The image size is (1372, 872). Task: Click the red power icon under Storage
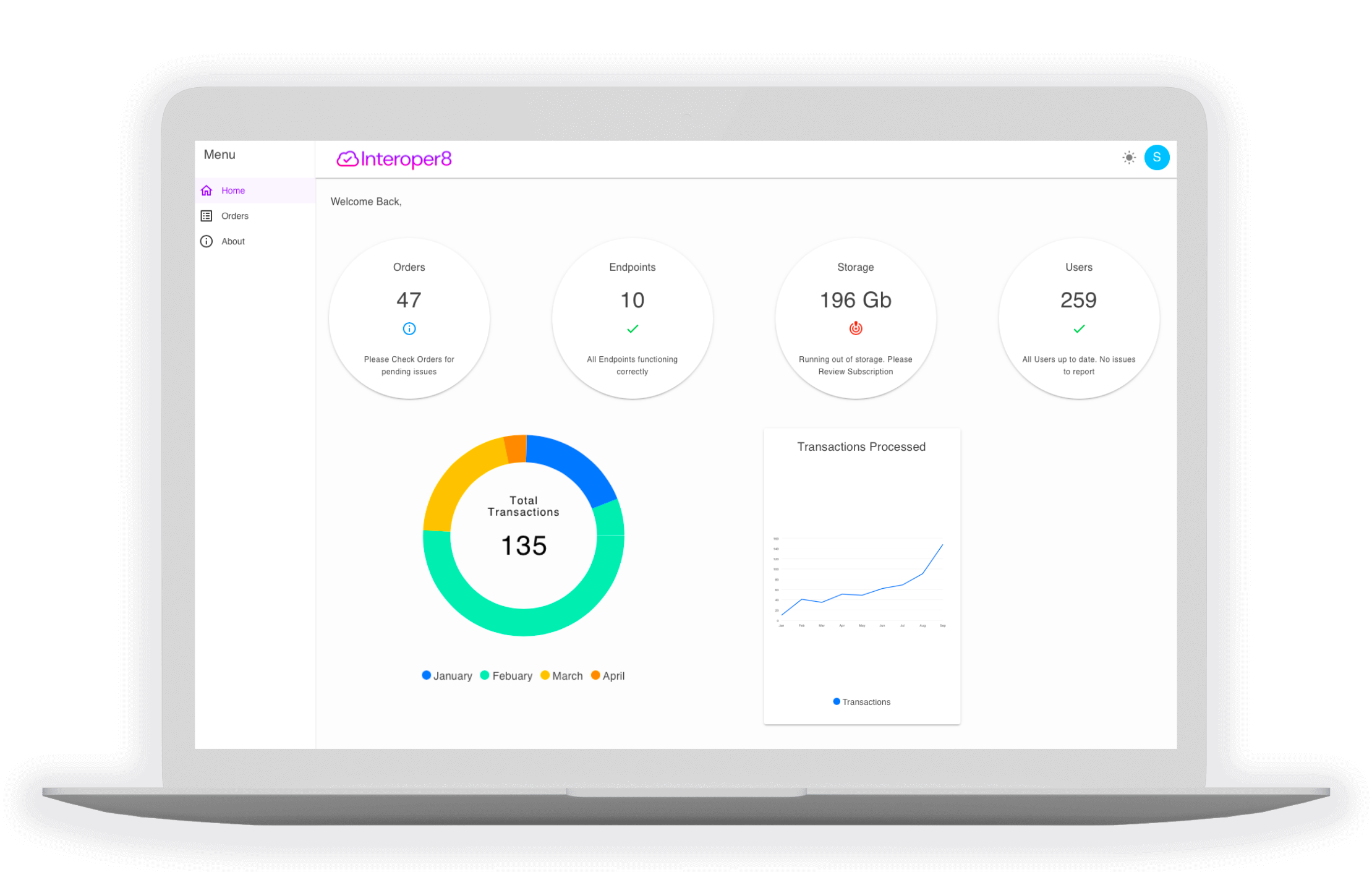[x=856, y=328]
